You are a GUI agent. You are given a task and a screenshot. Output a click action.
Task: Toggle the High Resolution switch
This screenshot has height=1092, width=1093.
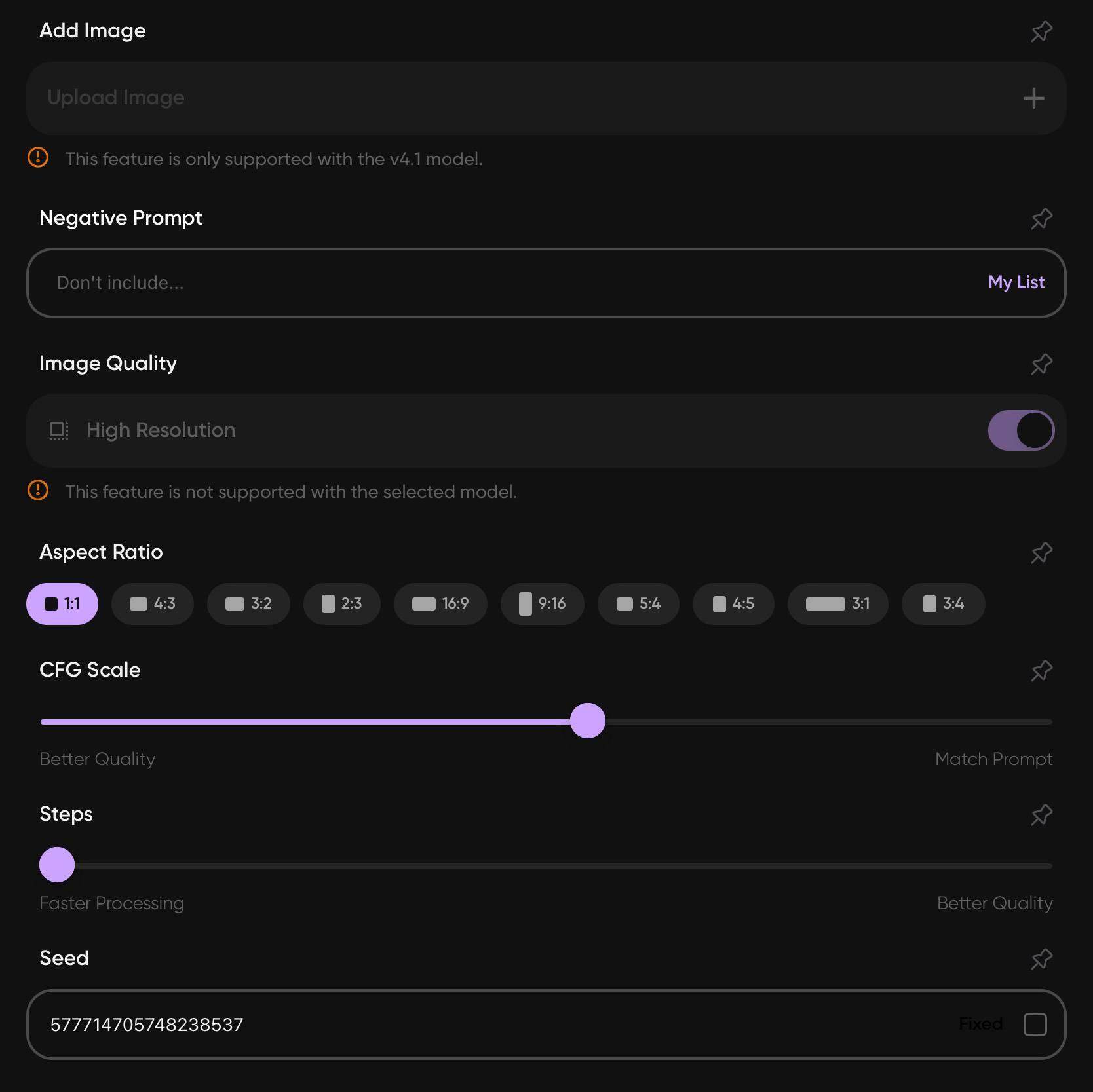(x=1021, y=430)
